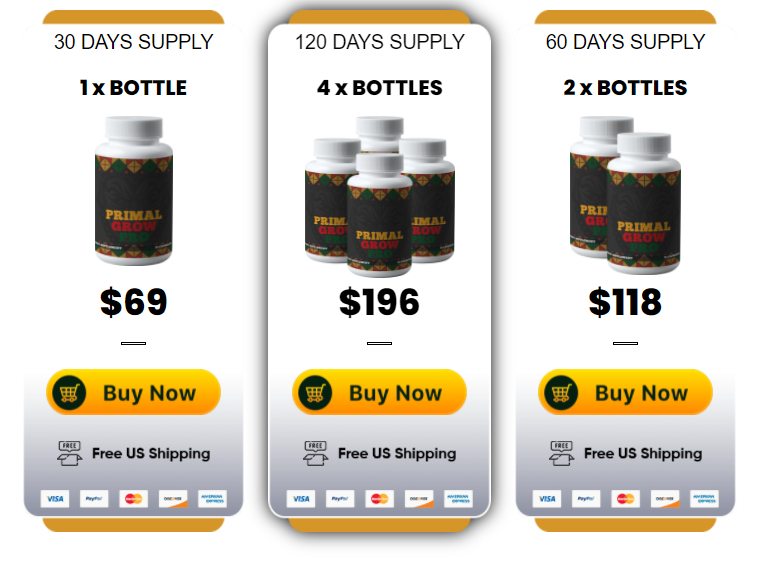Viewport: 761px width, 561px height.
Task: Click the Visa icon under the 60 days supply card
Action: tap(547, 498)
